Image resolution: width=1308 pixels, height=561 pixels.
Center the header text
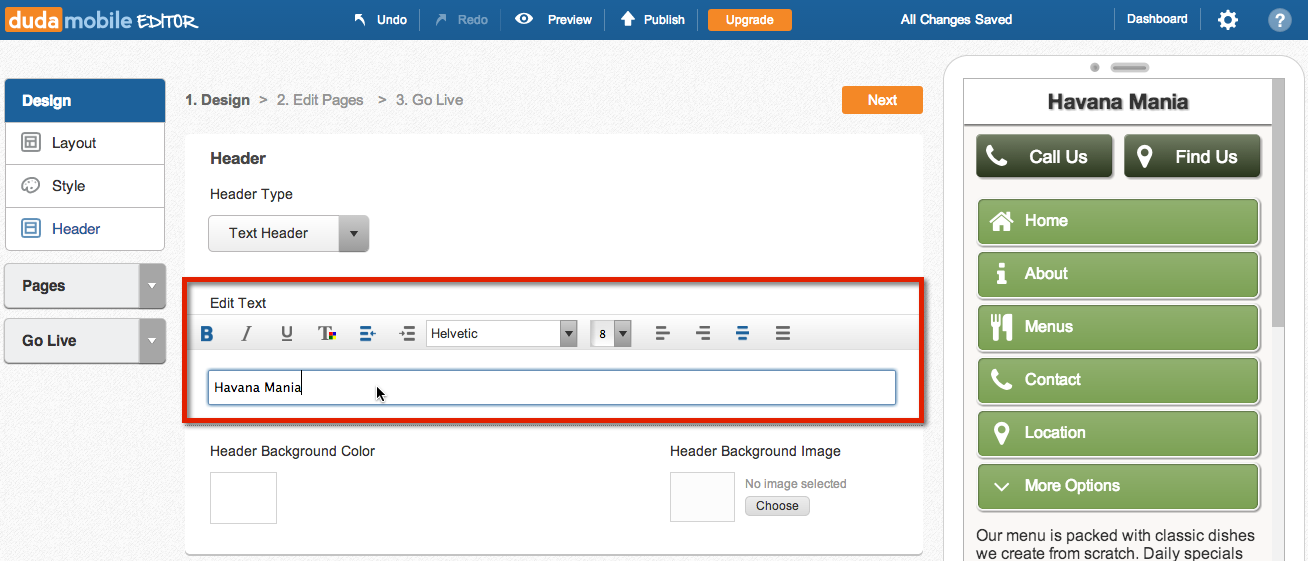[x=742, y=334]
